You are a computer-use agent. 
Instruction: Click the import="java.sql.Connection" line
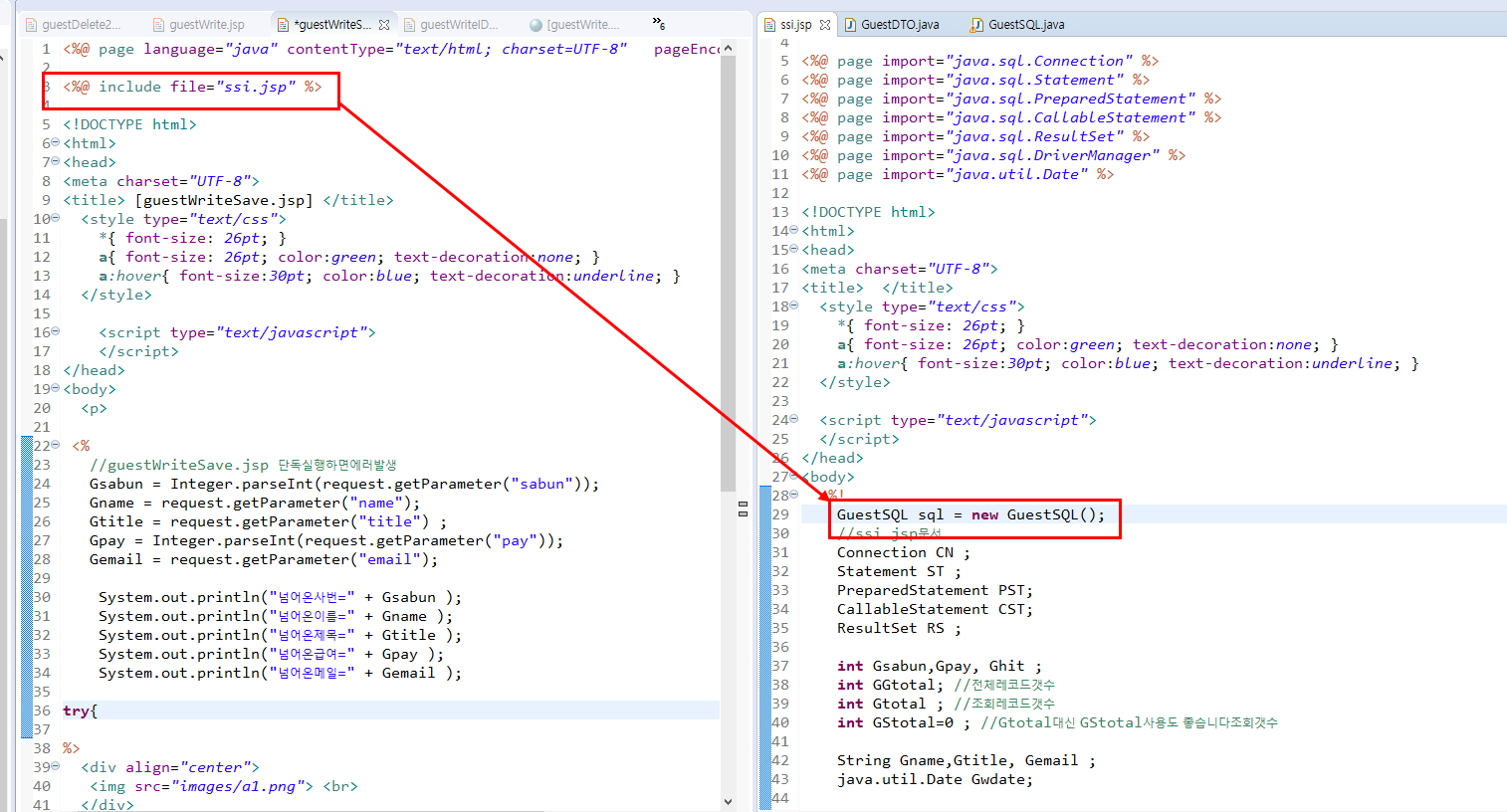click(980, 61)
